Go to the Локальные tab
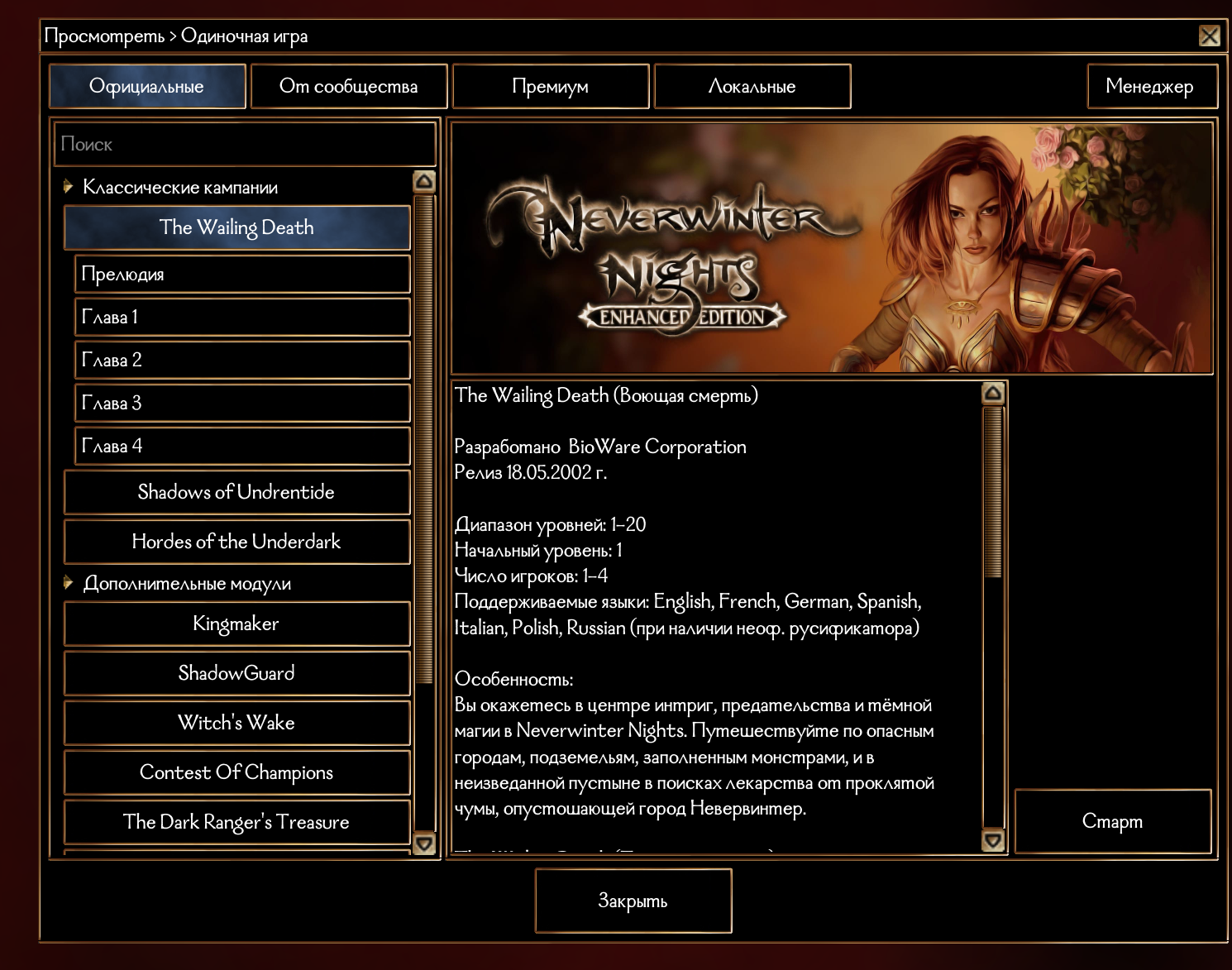The image size is (1232, 970). (x=752, y=86)
